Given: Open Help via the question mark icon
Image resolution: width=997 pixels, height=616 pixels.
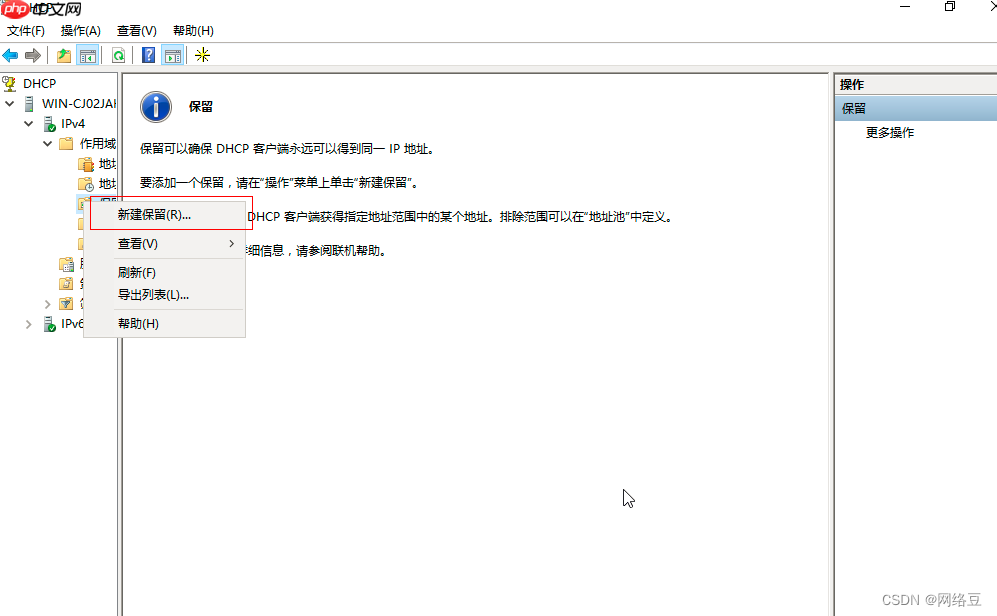Looking at the screenshot, I should coord(148,55).
